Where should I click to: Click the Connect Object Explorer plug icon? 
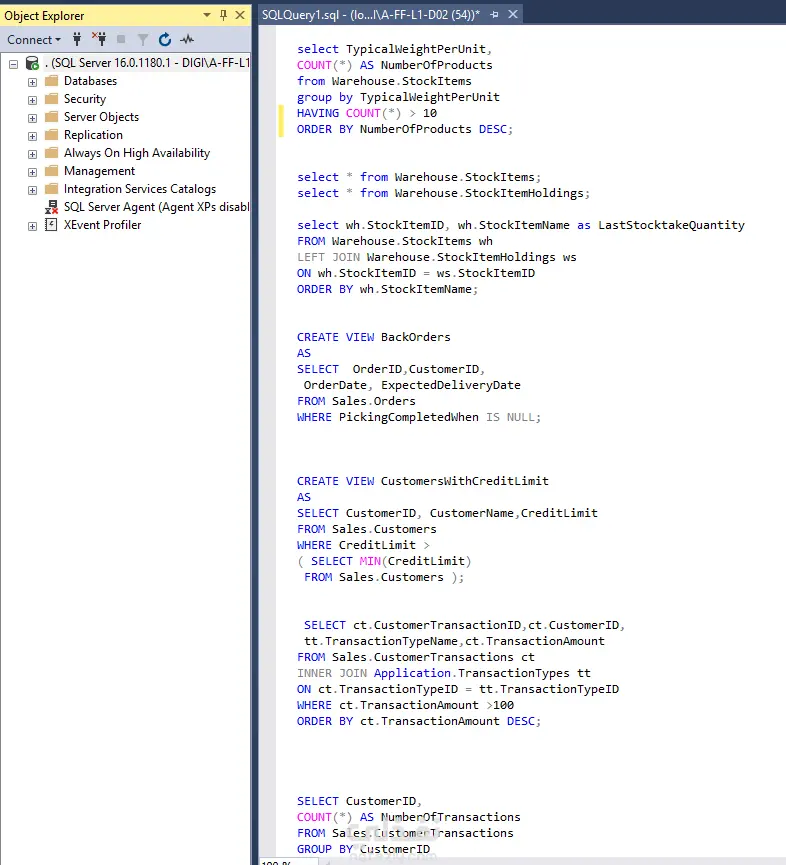pos(77,39)
